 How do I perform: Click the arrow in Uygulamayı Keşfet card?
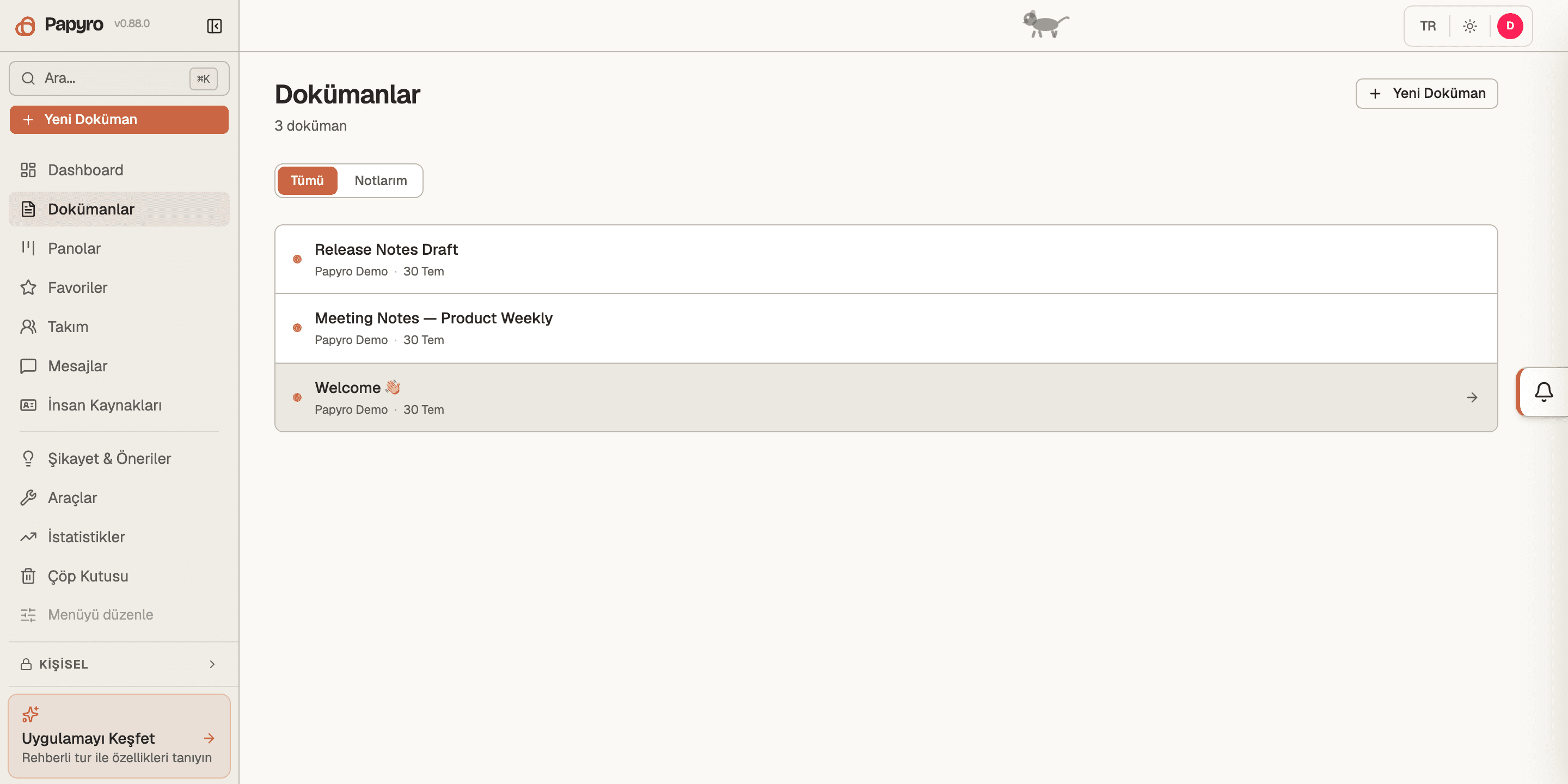point(209,738)
